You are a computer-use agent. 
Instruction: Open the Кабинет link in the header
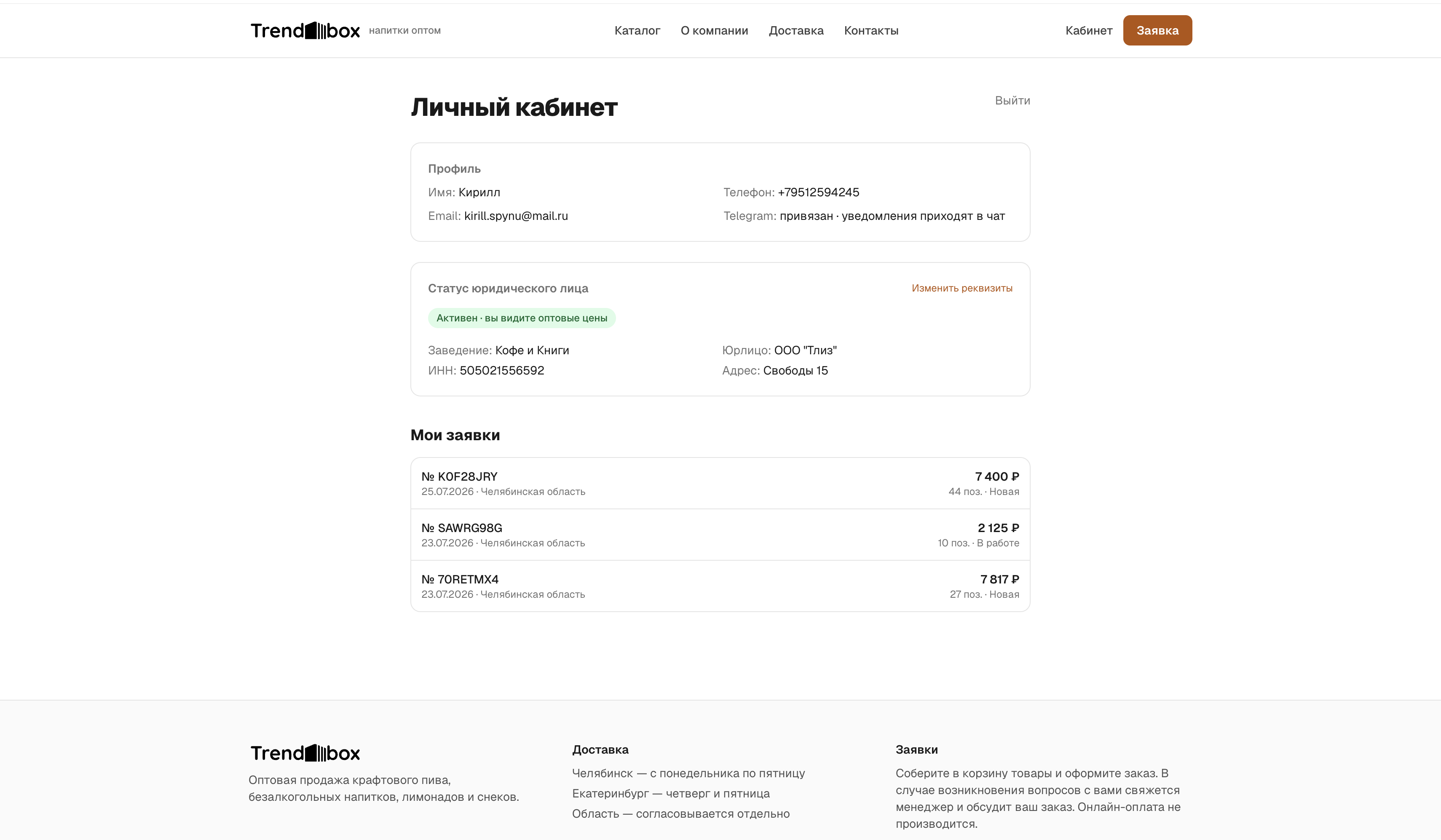(1089, 30)
